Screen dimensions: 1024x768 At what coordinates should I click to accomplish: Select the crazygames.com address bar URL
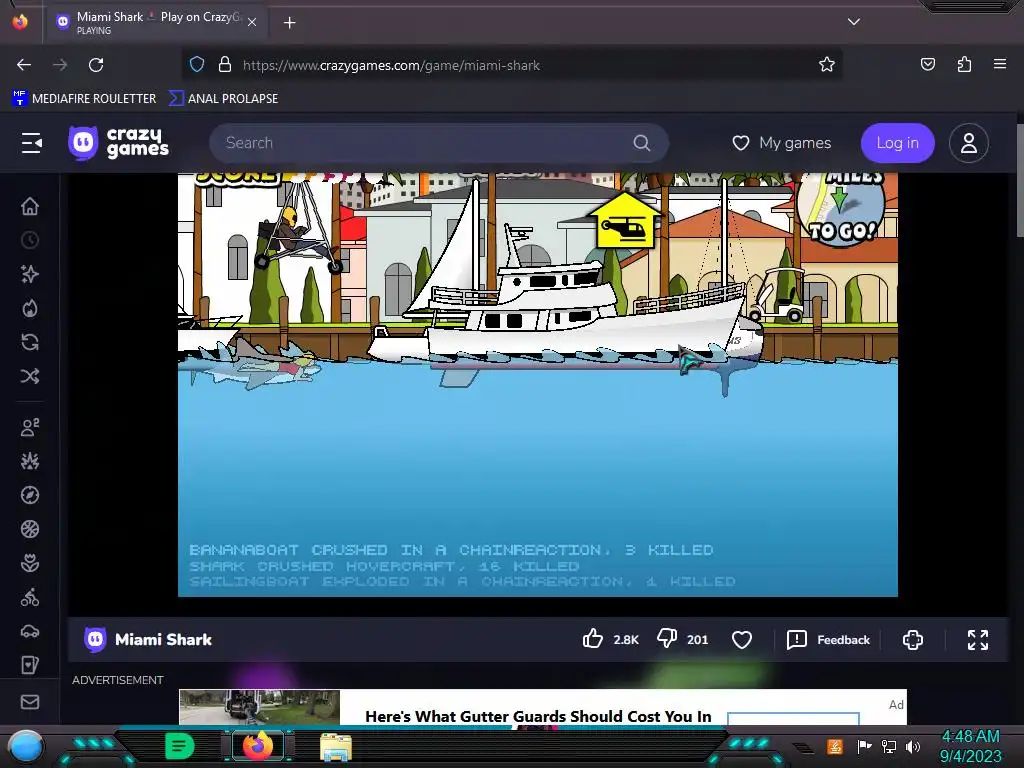pos(391,65)
